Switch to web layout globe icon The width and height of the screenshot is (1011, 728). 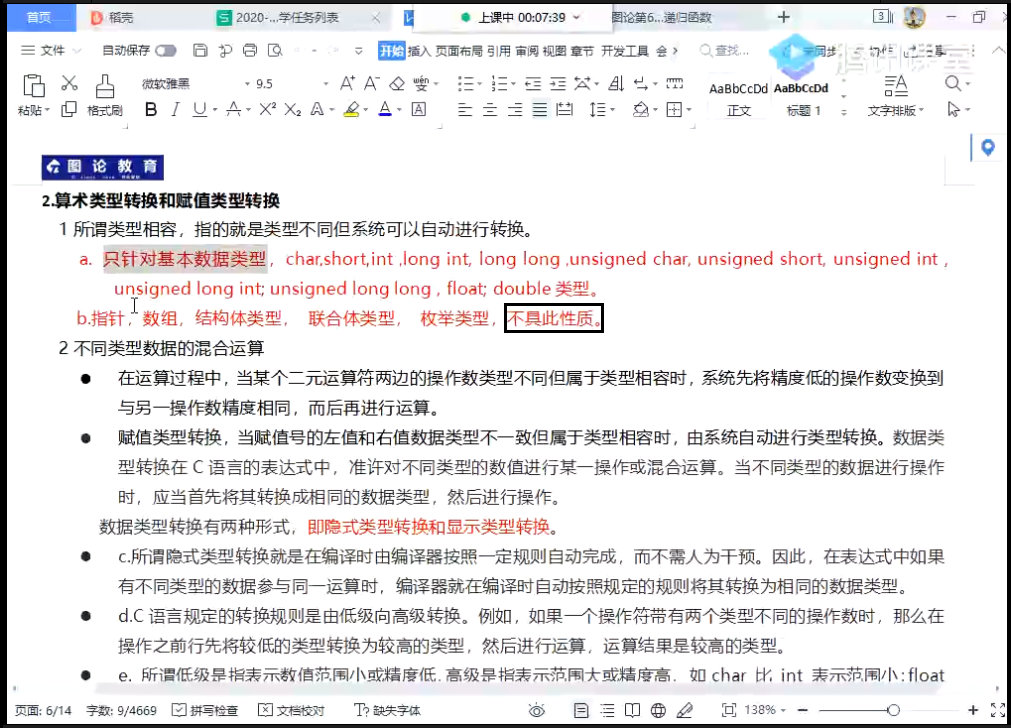pyautogui.click(x=657, y=710)
